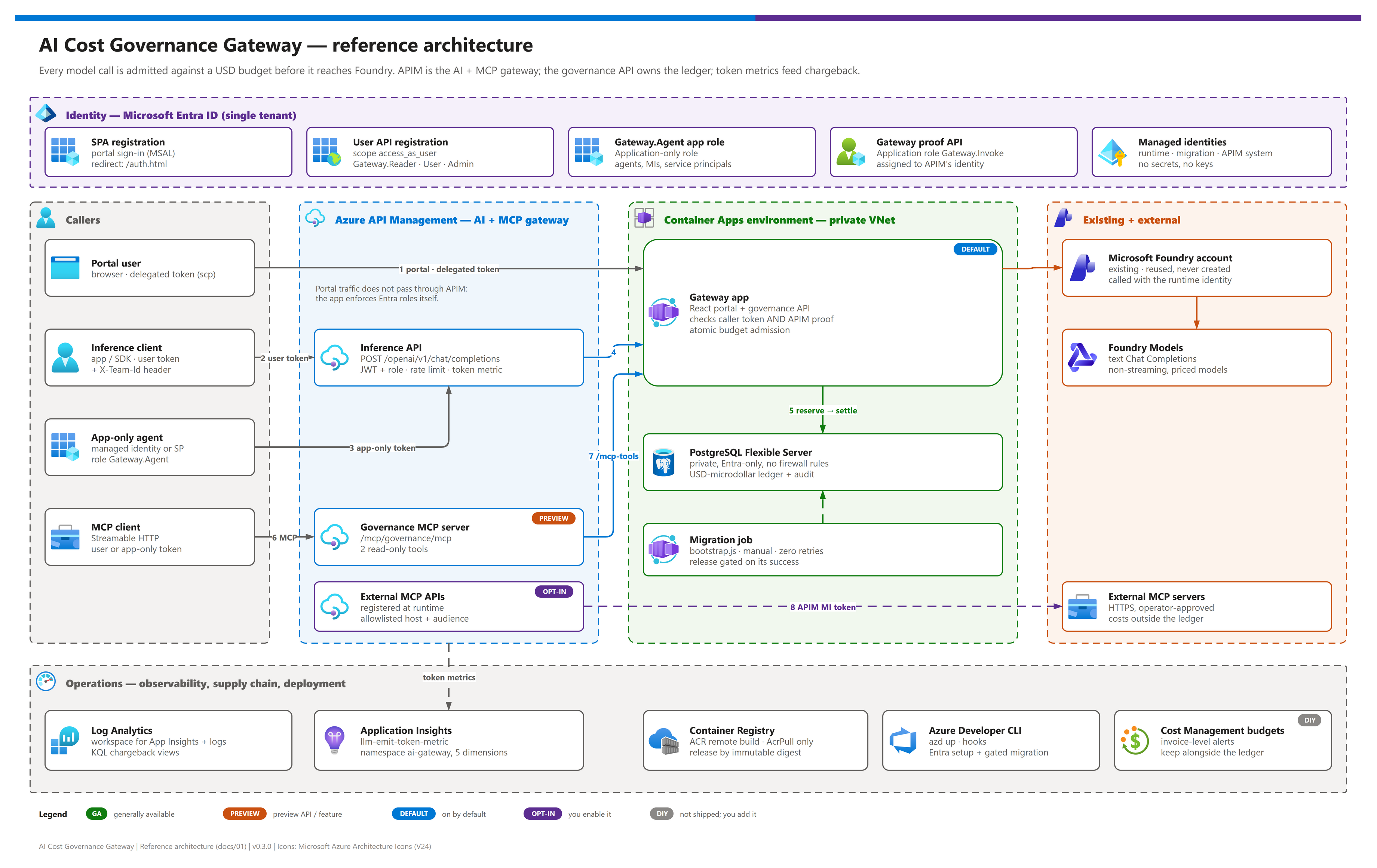Click the MCP client toolbox icon
This screenshot has height=868, width=1377.
[65, 536]
